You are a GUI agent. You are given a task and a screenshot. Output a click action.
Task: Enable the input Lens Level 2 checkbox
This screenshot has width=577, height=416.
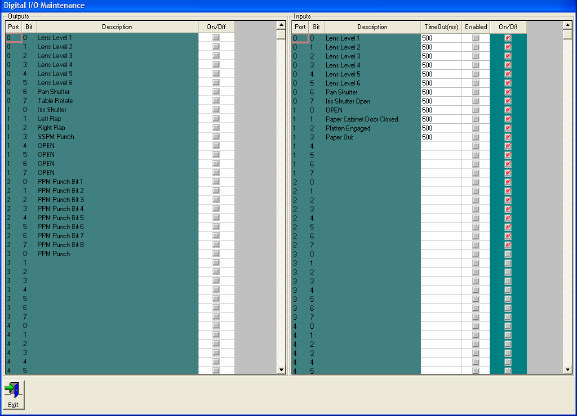coord(476,47)
